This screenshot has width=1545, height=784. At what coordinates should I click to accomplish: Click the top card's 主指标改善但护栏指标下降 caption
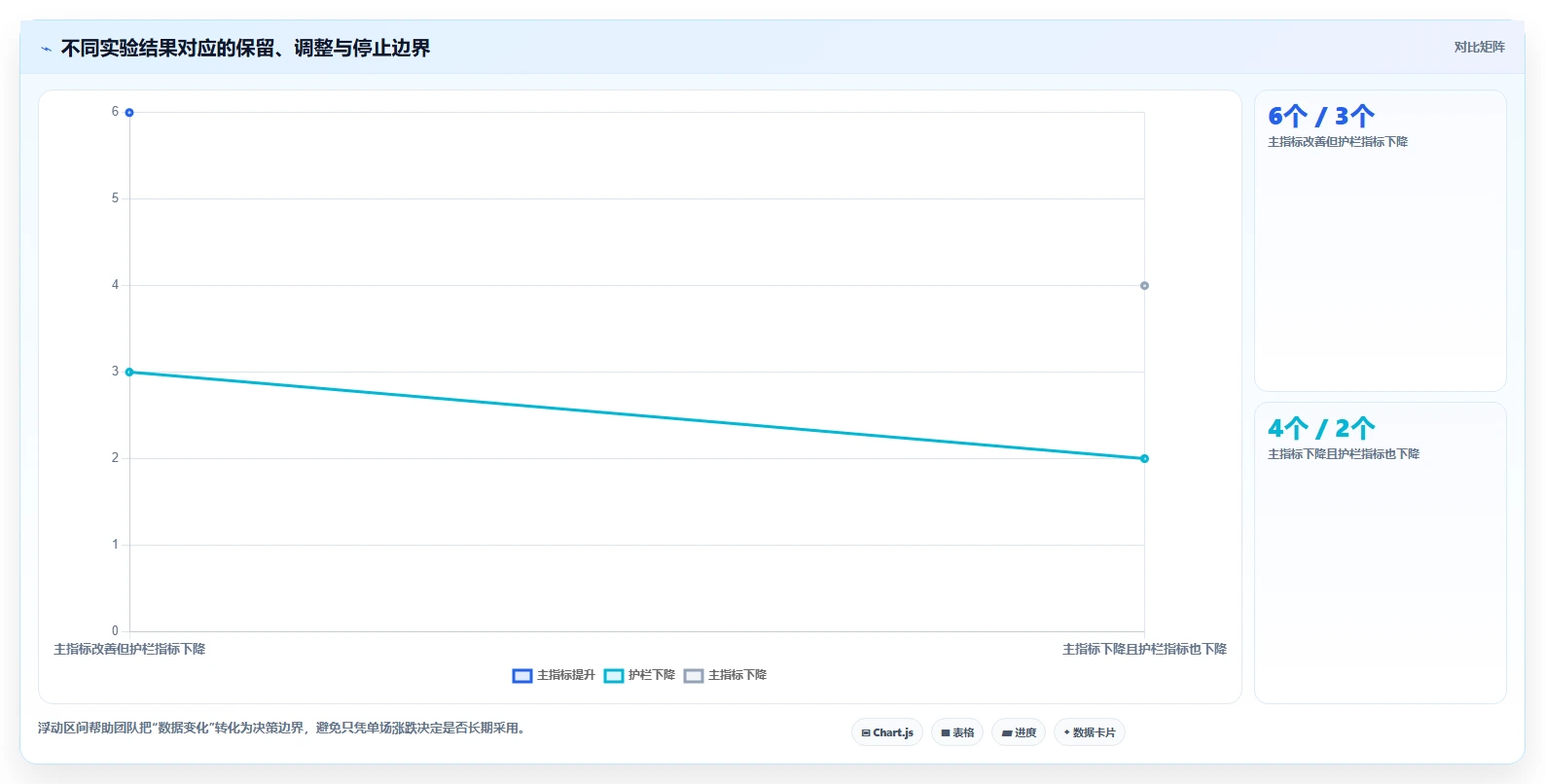(1338, 142)
